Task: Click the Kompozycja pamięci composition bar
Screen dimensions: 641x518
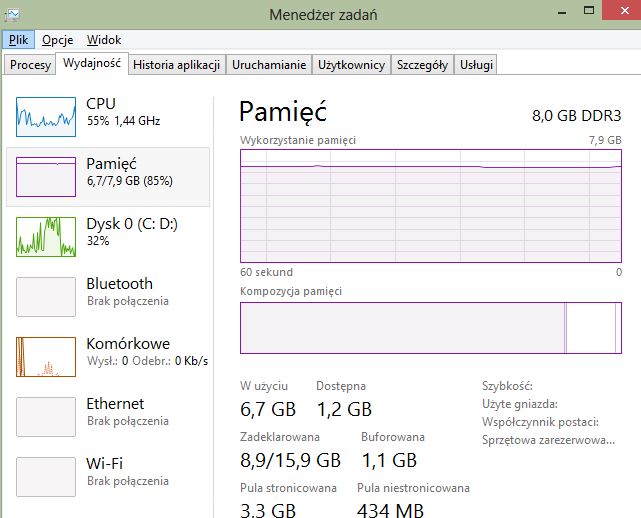Action: click(x=431, y=328)
